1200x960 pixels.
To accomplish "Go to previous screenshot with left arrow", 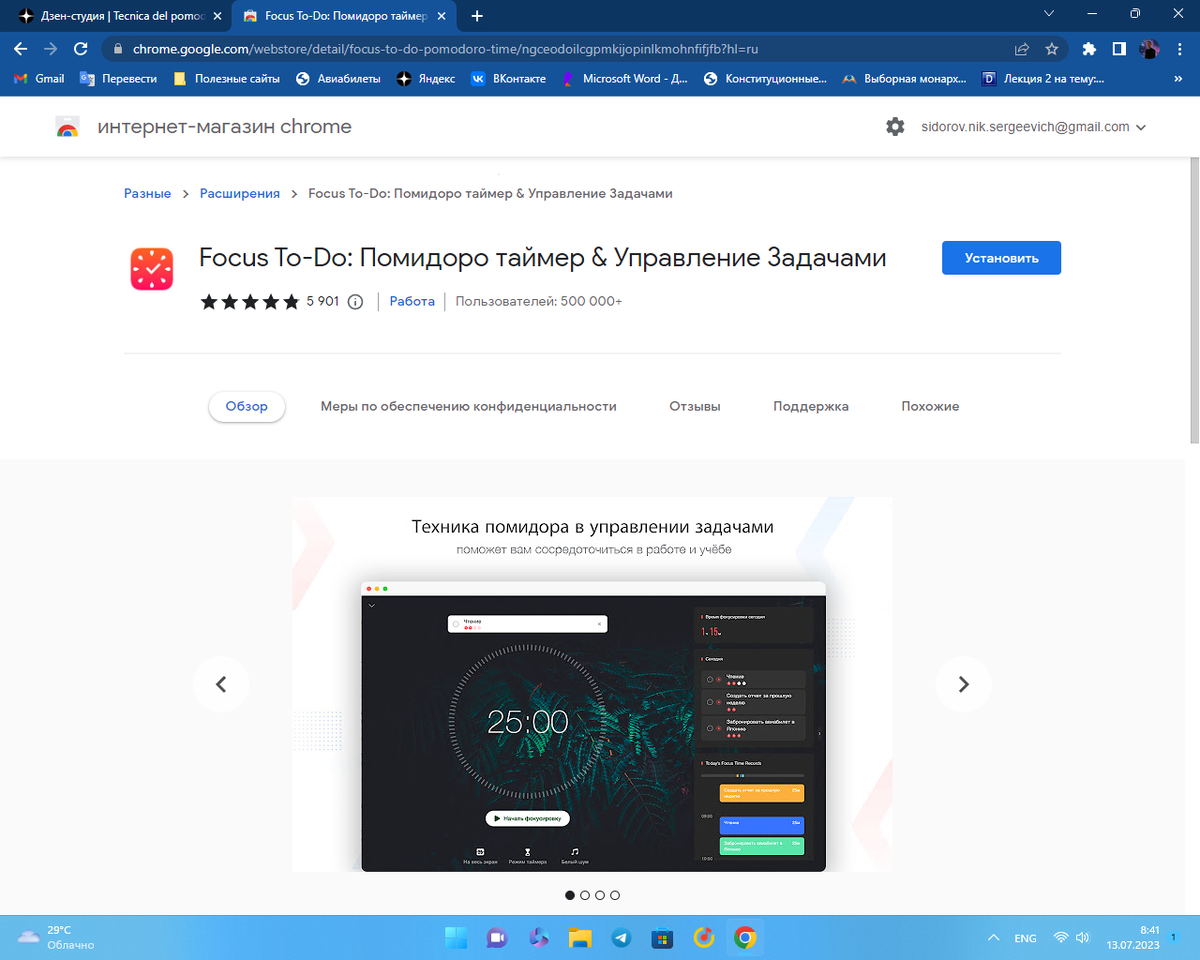I will pyautogui.click(x=221, y=684).
